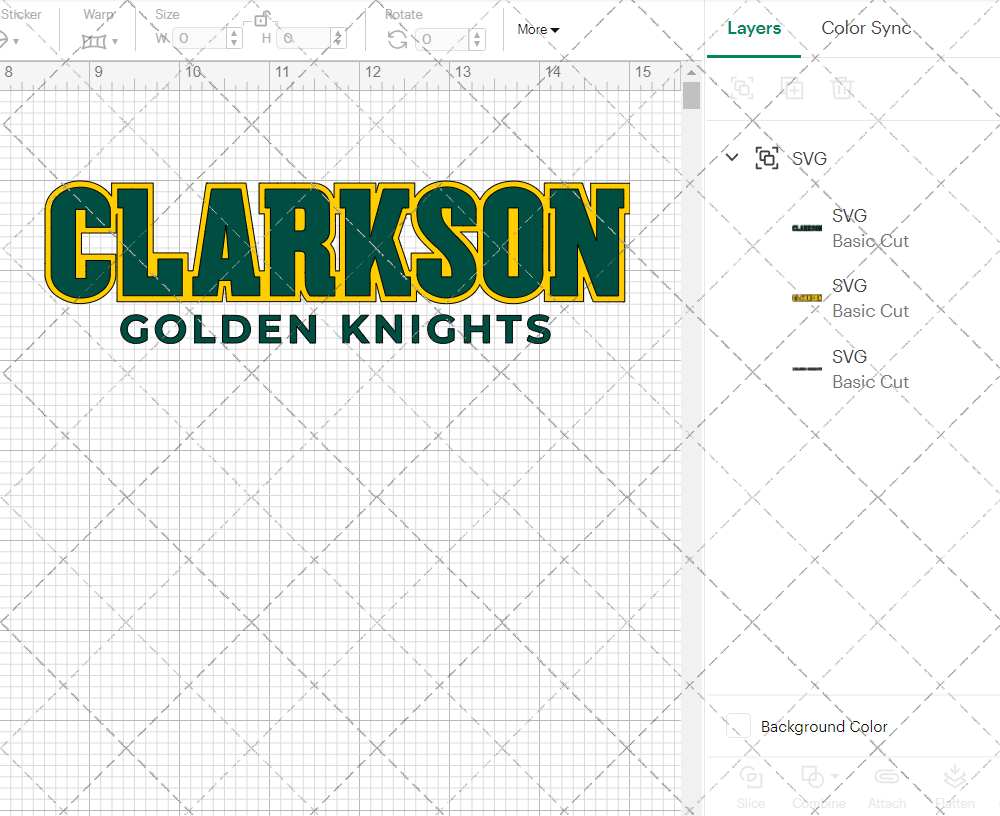
Task: Select the first SVG Basic Cut layer
Action: (x=870, y=227)
